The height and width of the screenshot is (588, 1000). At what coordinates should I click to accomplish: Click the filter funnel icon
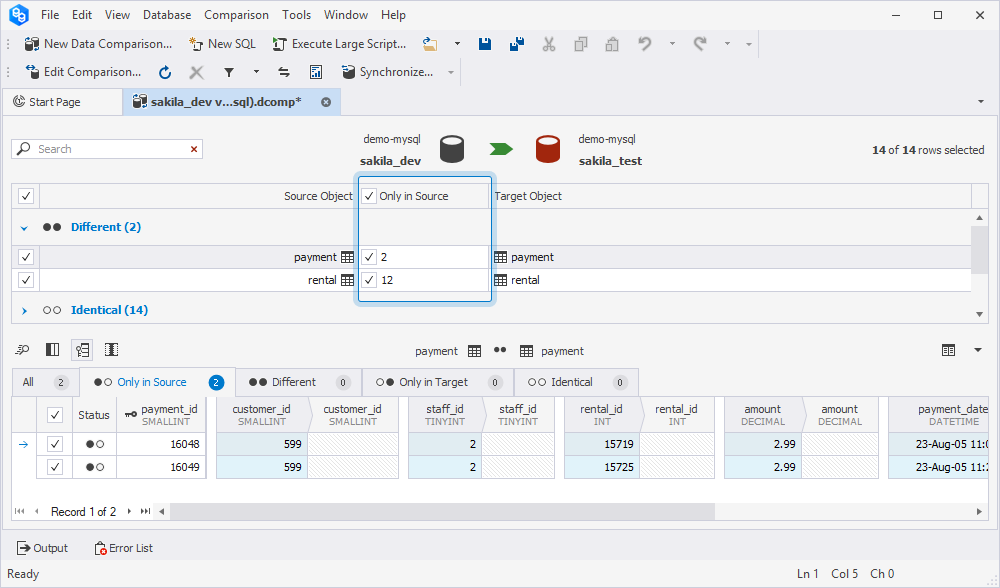pos(228,72)
